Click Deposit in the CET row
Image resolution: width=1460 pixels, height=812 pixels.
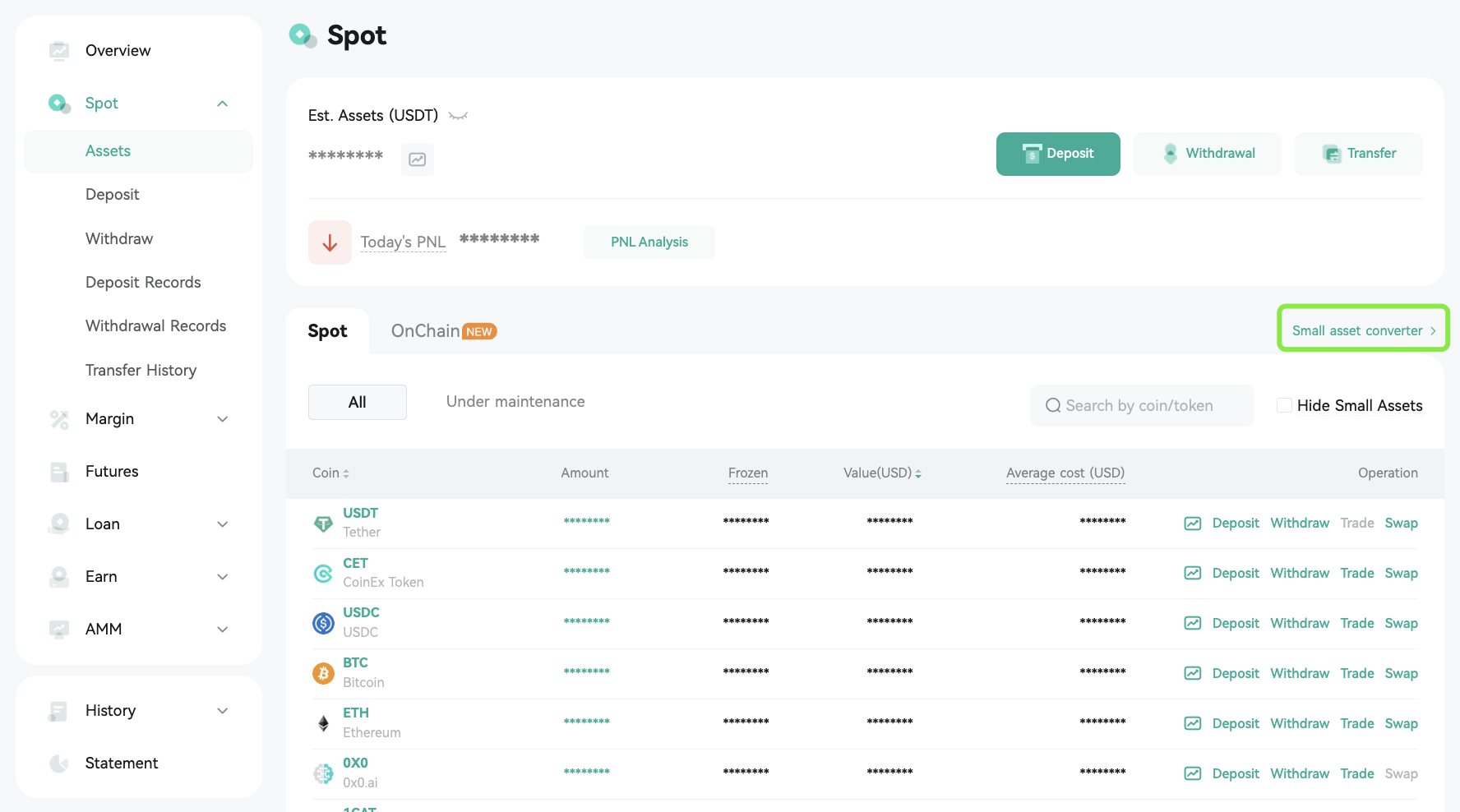1236,574
